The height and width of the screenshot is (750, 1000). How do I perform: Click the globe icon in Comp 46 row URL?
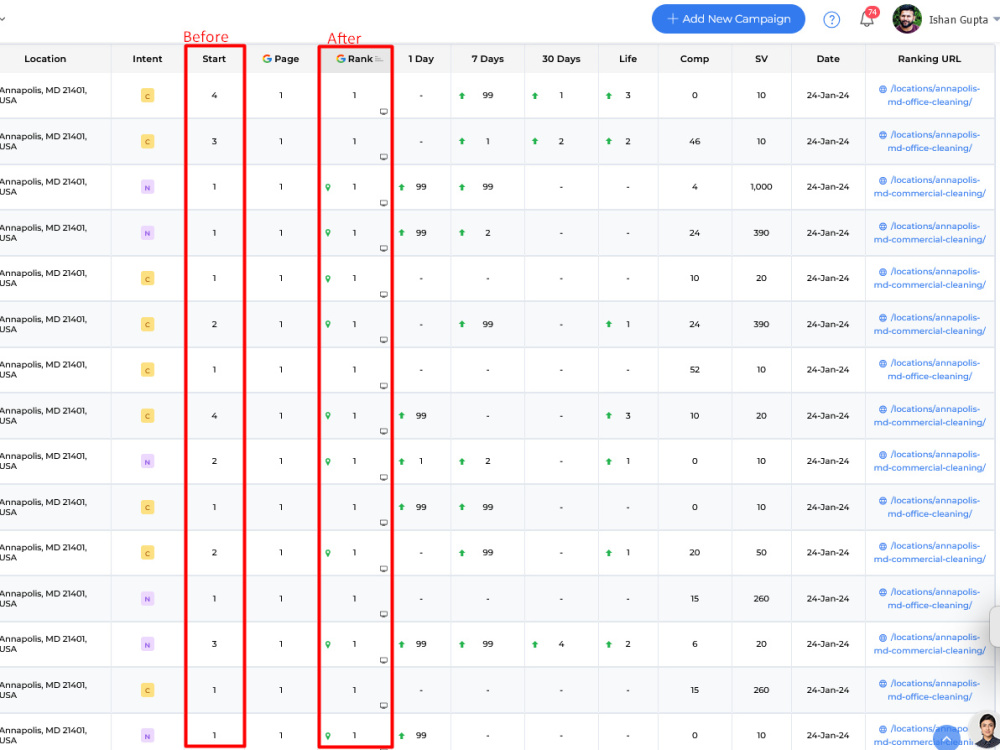point(883,135)
